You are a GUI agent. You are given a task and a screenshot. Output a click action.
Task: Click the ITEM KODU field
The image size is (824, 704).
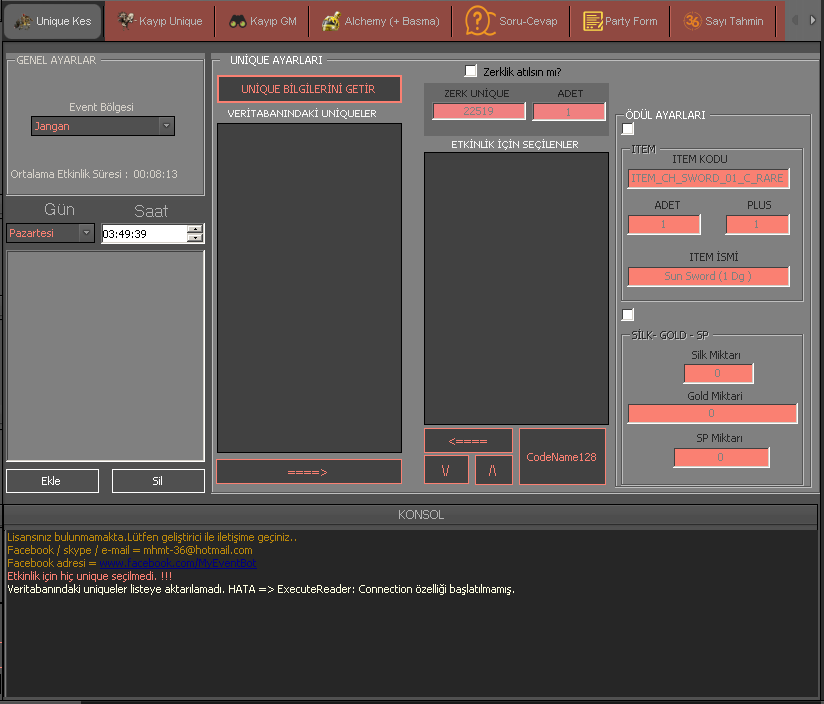708,179
